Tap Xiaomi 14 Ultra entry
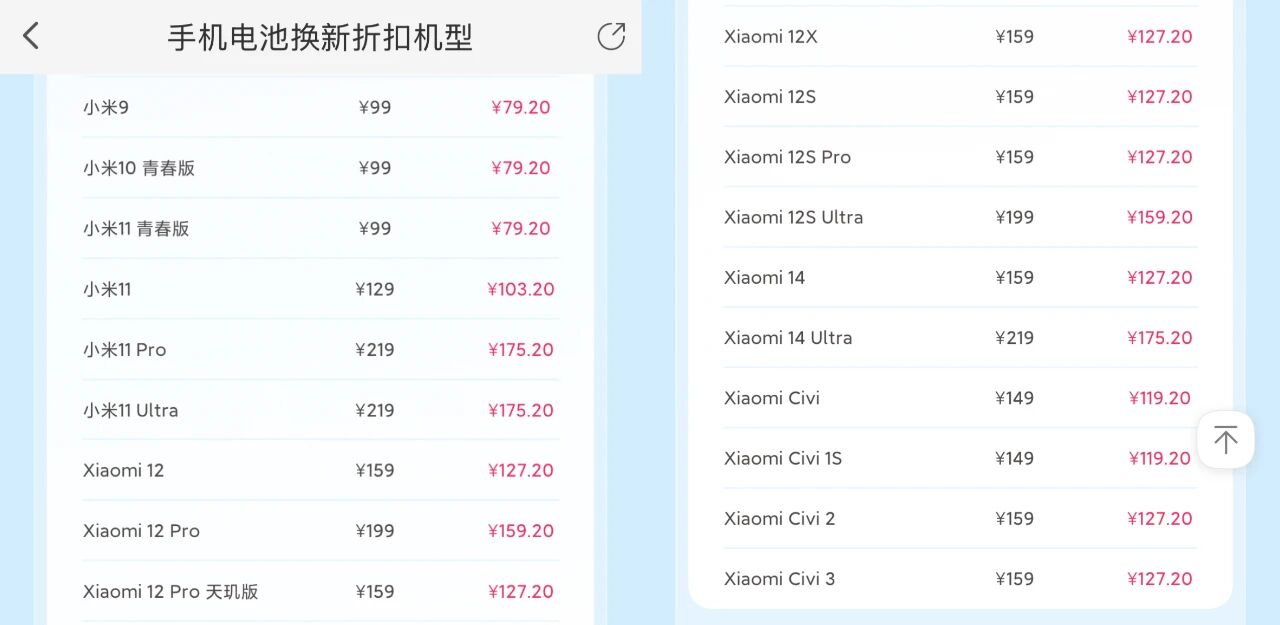The image size is (1280, 625). pyautogui.click(x=788, y=338)
